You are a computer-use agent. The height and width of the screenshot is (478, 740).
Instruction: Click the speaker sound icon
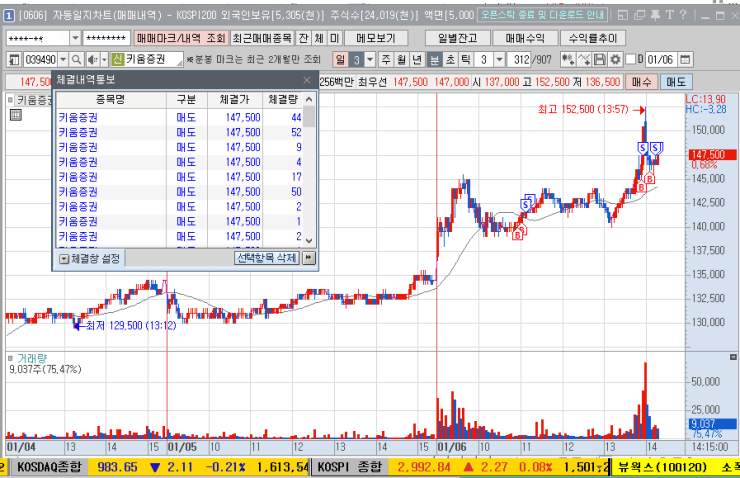[x=92, y=59]
